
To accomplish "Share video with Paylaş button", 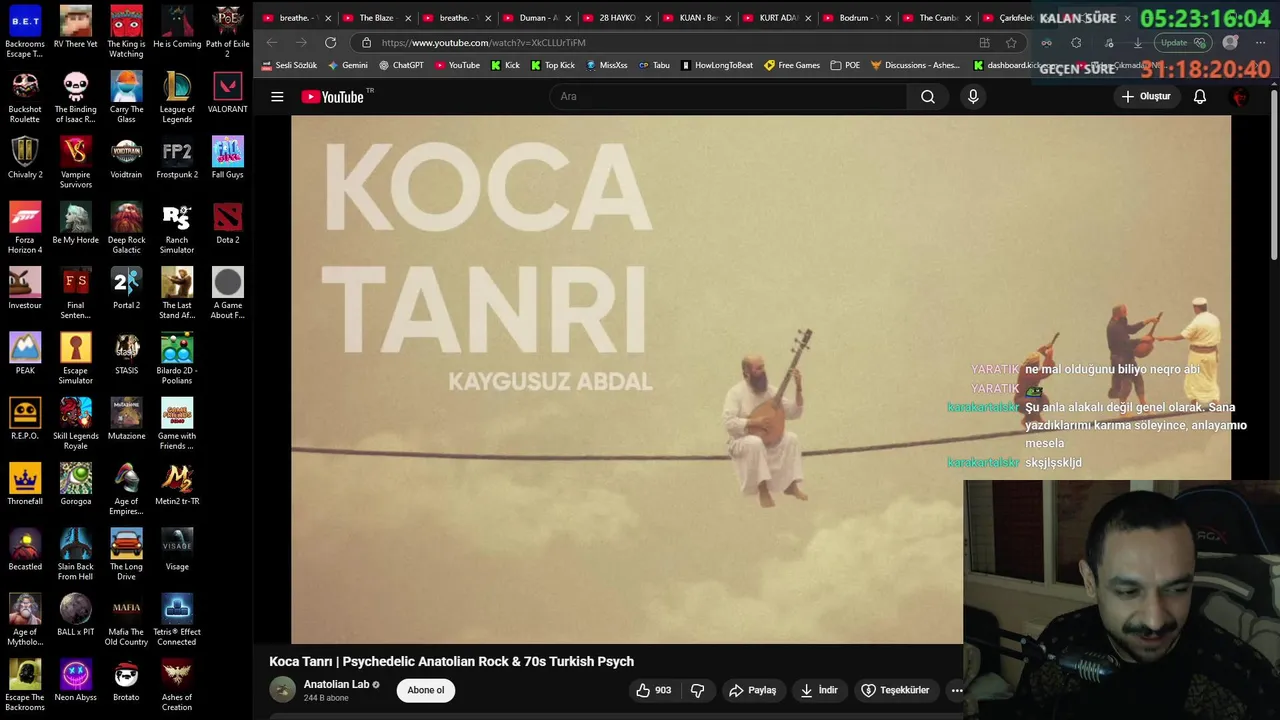I will 752,690.
